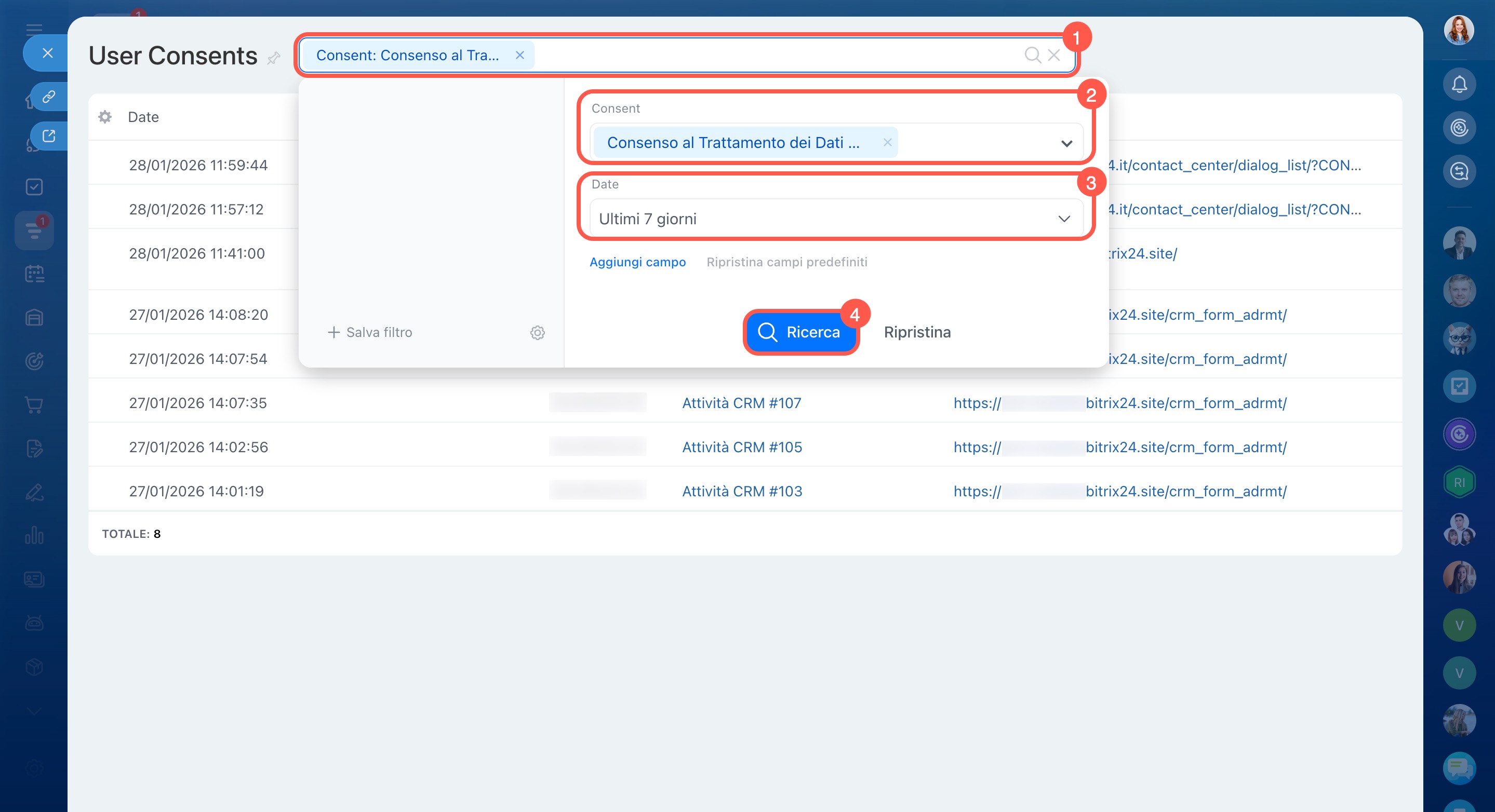This screenshot has width=1495, height=812.
Task: Expand the Consent dropdown
Action: click(x=1066, y=143)
